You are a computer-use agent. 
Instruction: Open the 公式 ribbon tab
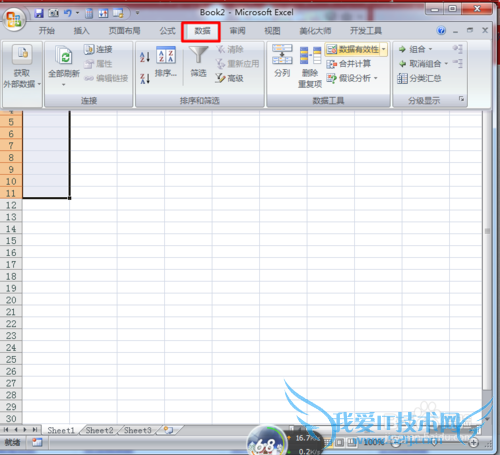167,31
